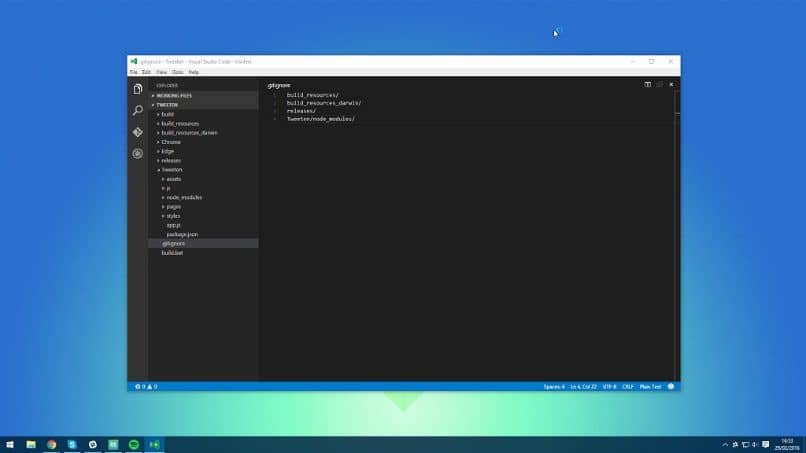Expand the build folder

[x=204, y=114]
